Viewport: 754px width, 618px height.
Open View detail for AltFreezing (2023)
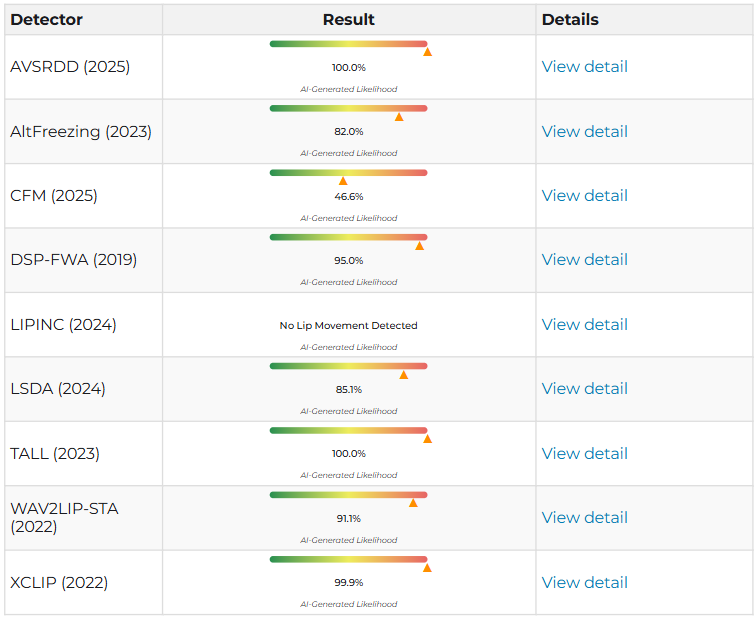pos(584,131)
